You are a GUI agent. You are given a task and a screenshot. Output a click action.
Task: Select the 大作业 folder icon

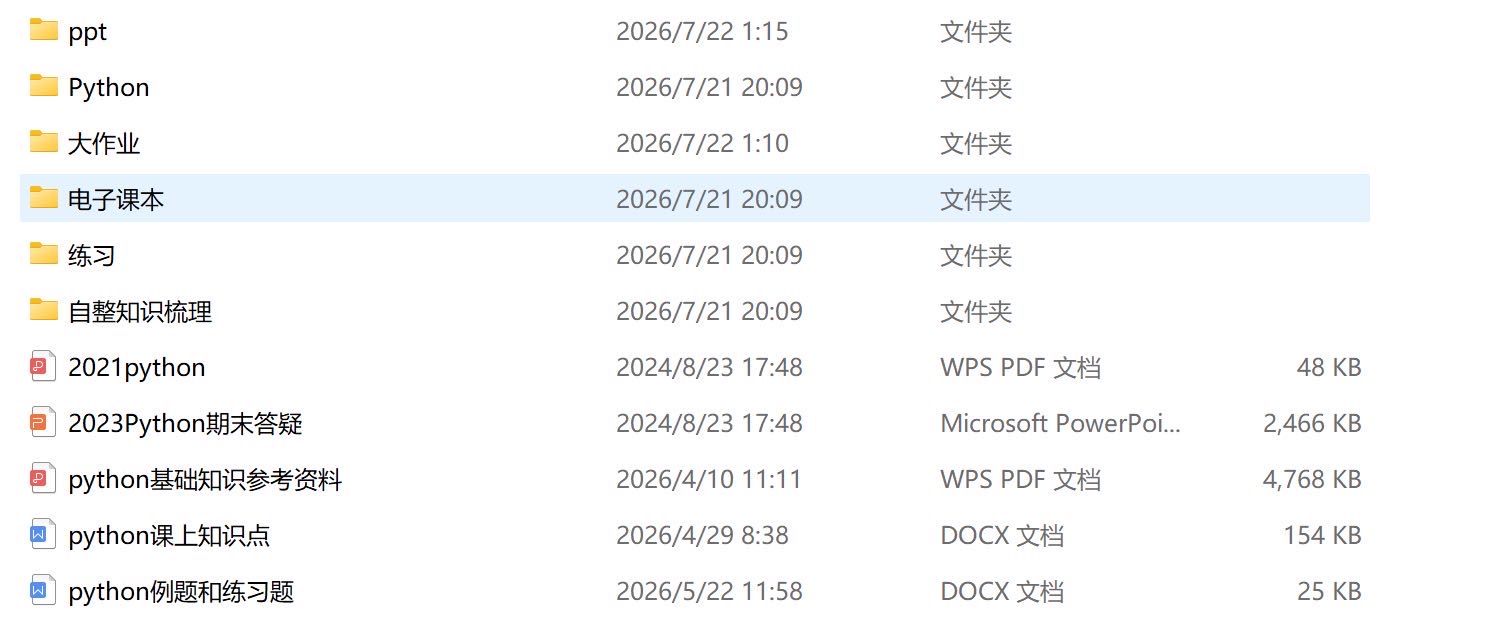[x=43, y=142]
